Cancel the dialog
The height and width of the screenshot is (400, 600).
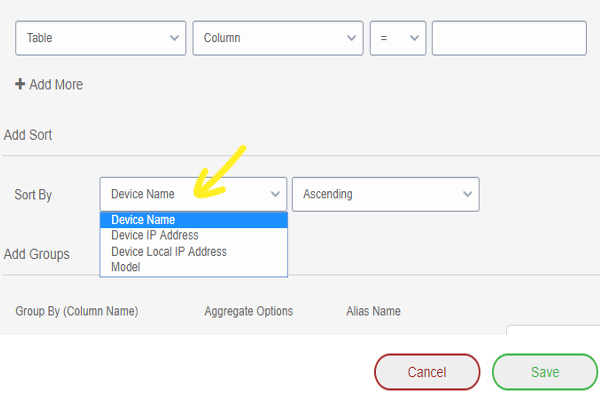pyautogui.click(x=427, y=372)
